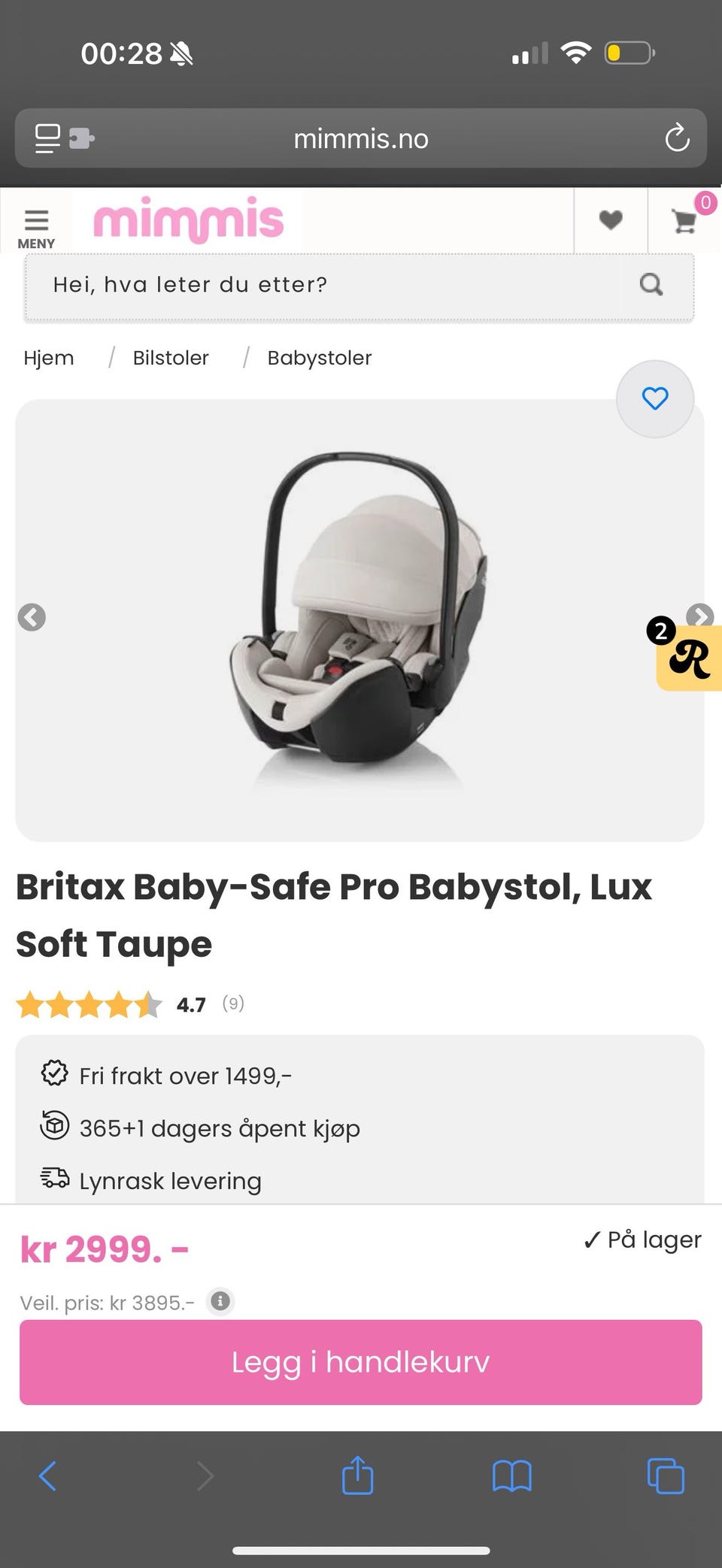This screenshot has width=722, height=1568.
Task: Open the reviews via the star rating
Action: [x=89, y=1004]
